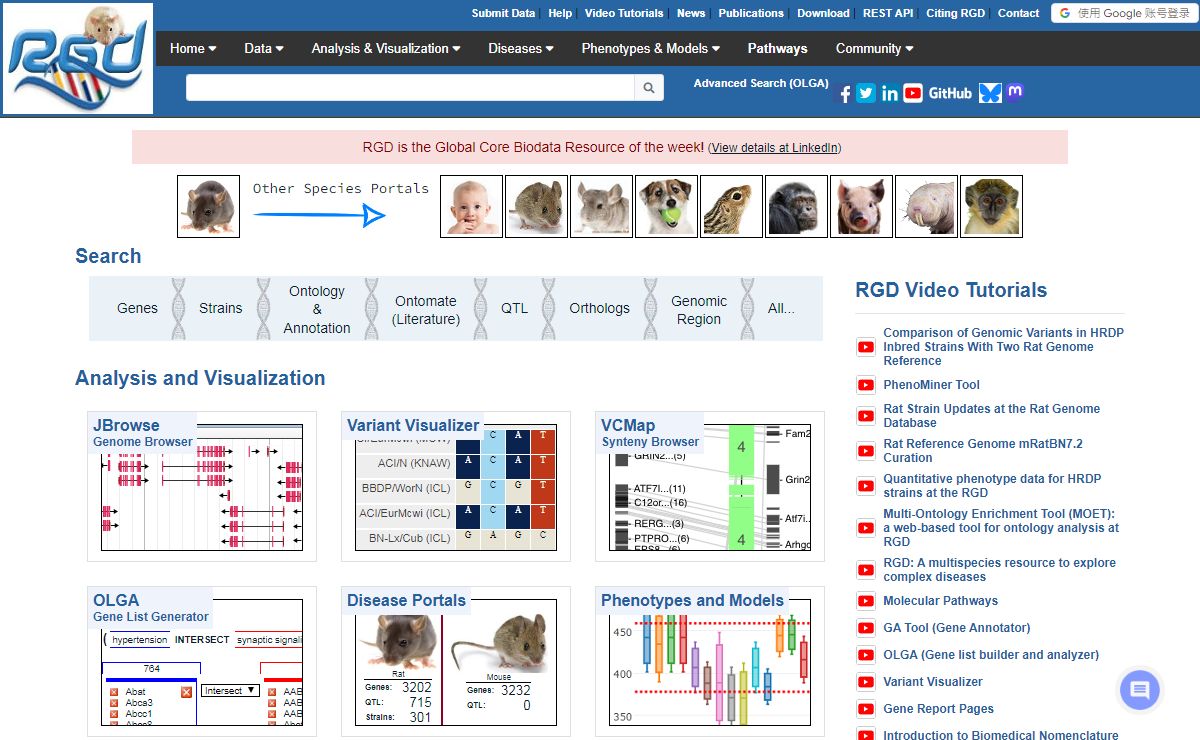
Task: Select Orthologs search category
Action: (599, 308)
